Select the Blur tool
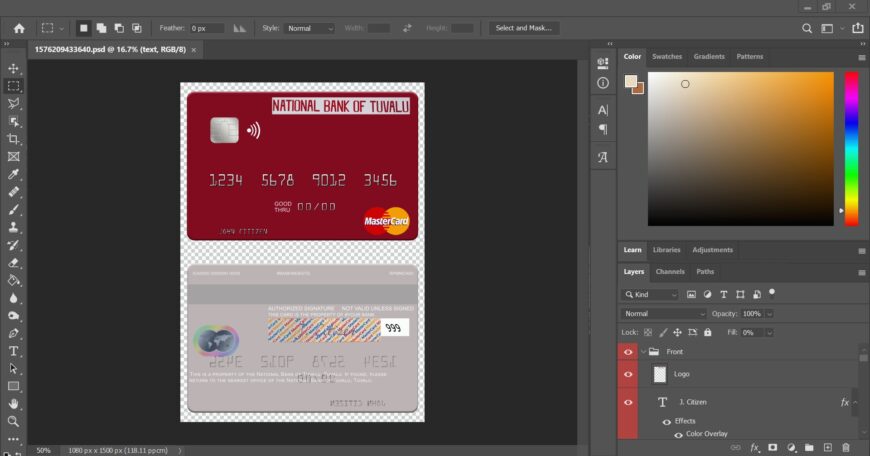 coord(13,298)
